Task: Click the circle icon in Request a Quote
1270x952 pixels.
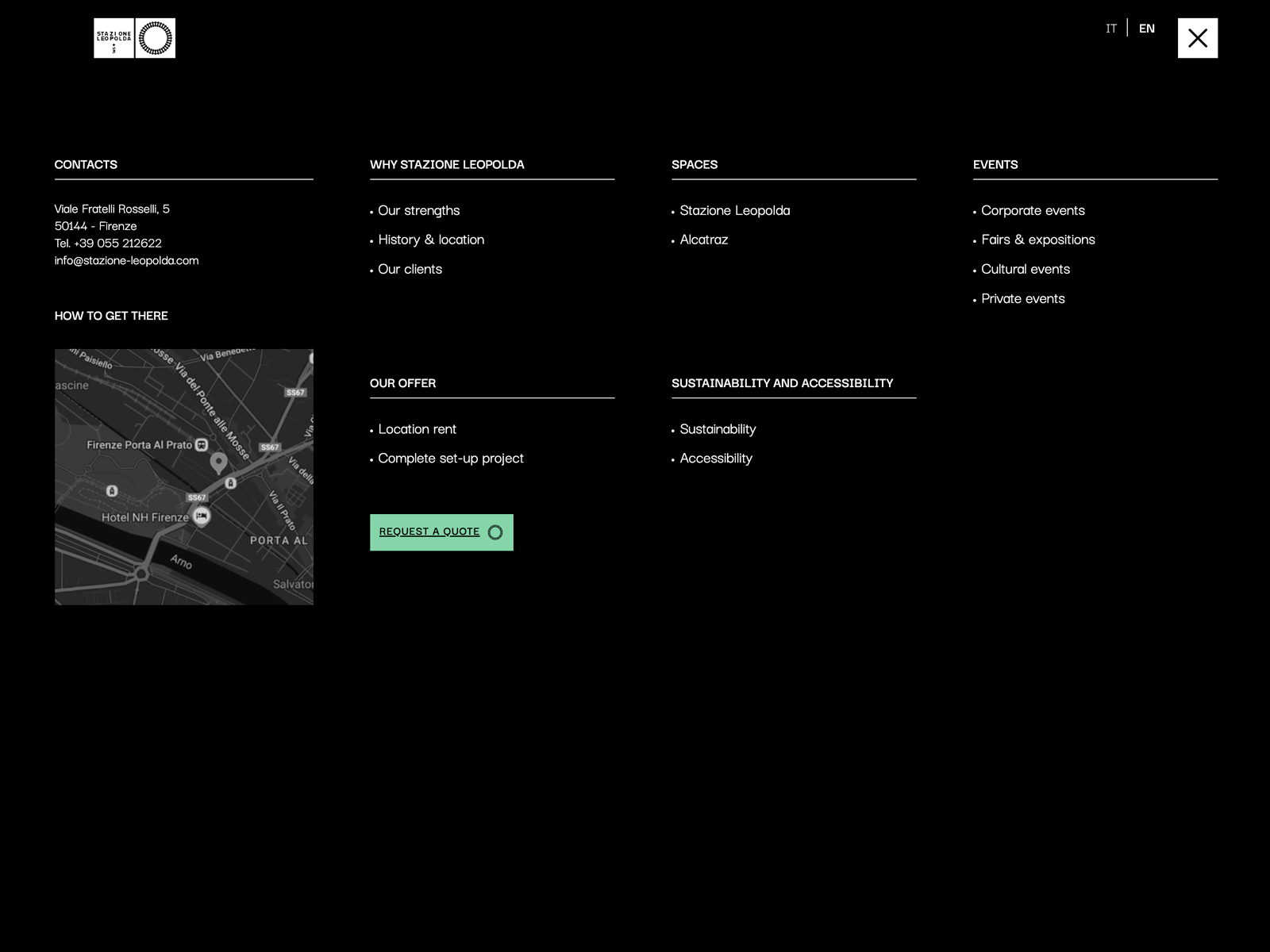Action: click(x=495, y=532)
